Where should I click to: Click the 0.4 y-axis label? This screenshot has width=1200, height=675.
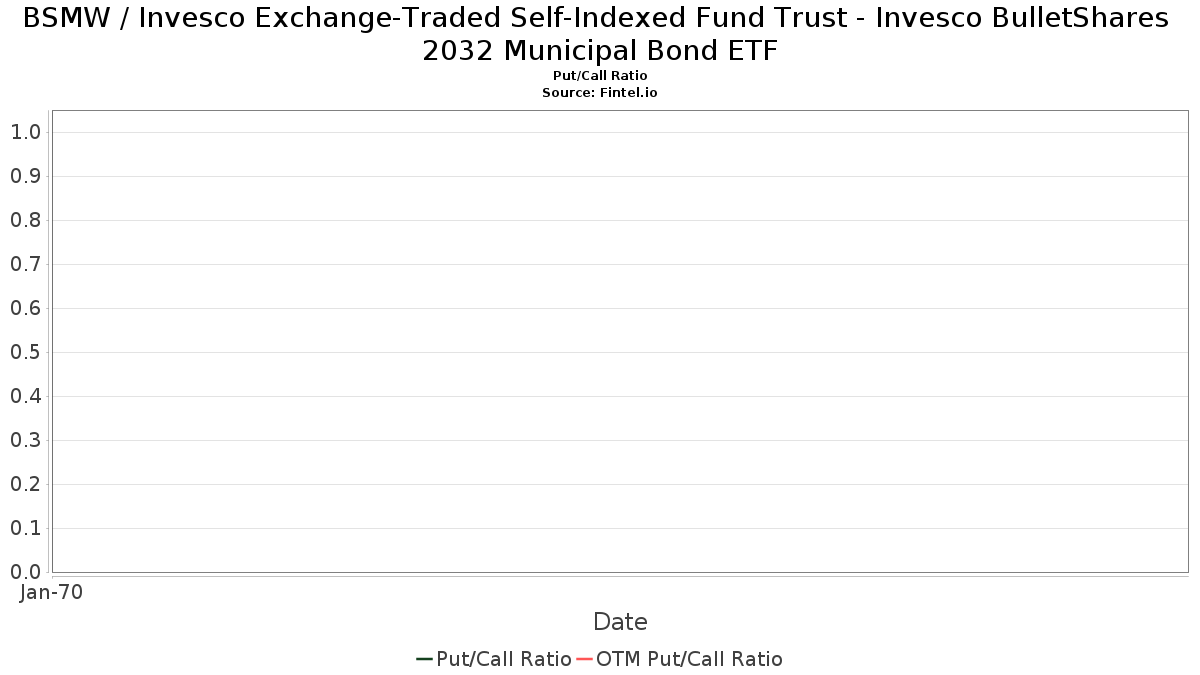pyautogui.click(x=25, y=396)
